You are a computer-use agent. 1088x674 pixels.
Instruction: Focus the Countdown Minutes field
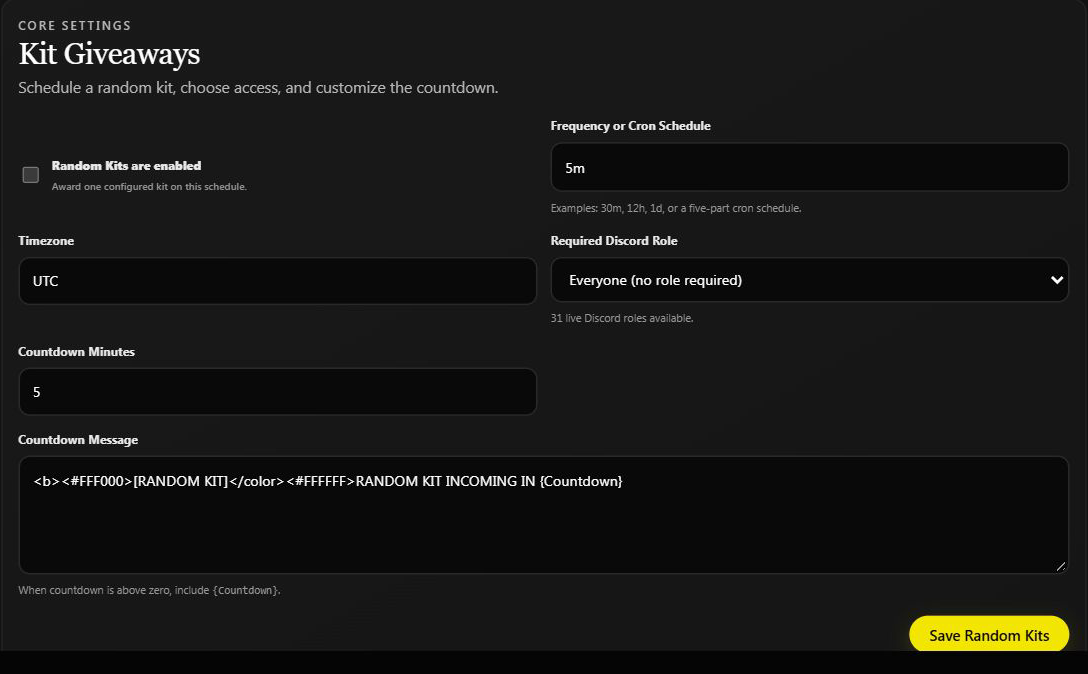click(x=278, y=391)
